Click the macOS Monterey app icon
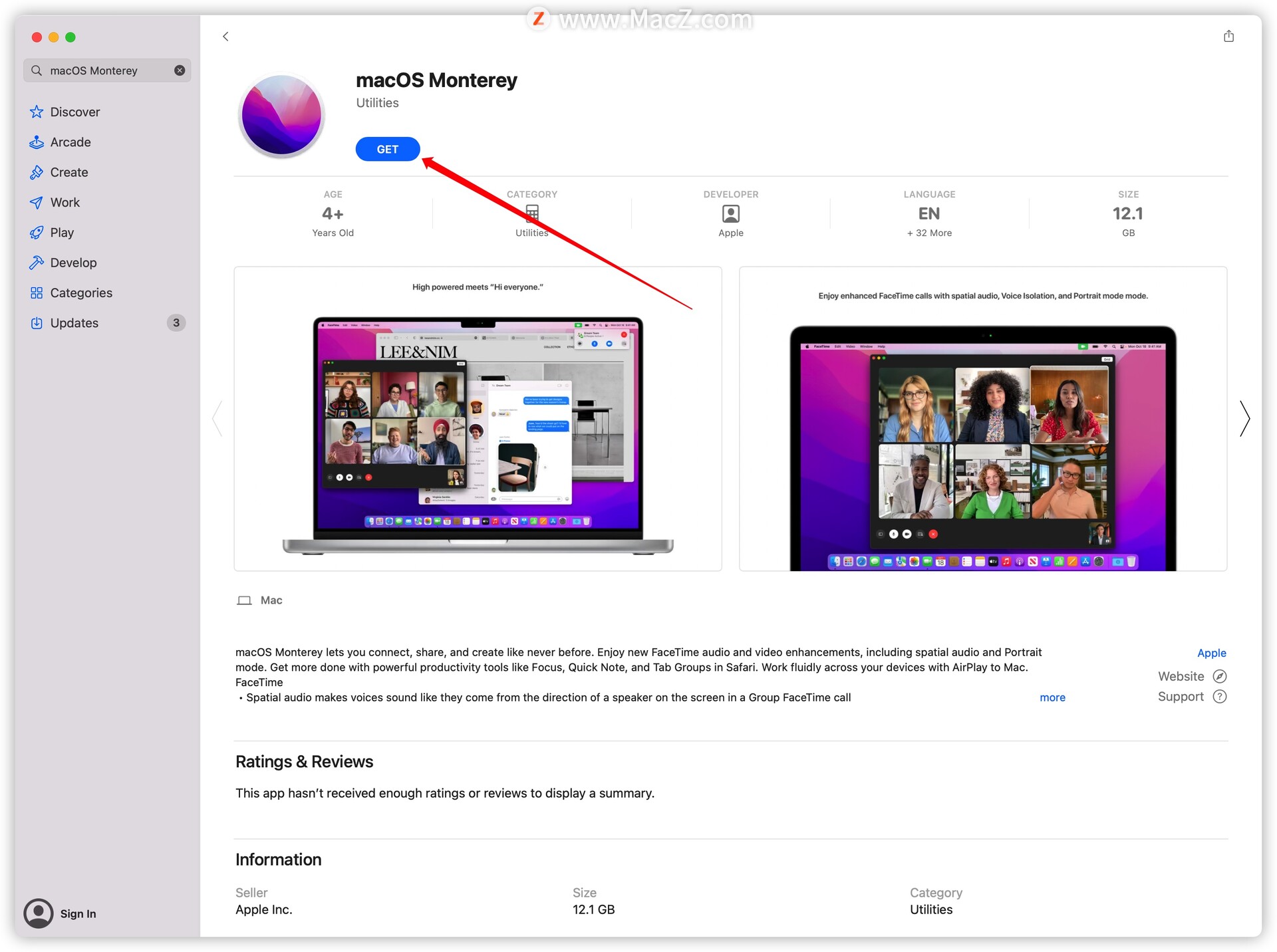Viewport: 1277px width, 952px height. click(282, 115)
